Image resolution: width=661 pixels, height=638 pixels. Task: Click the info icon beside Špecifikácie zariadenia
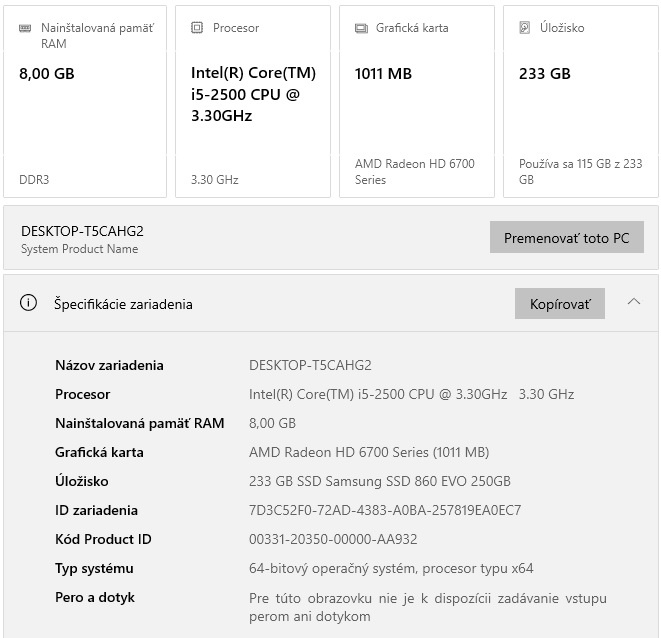(28, 303)
